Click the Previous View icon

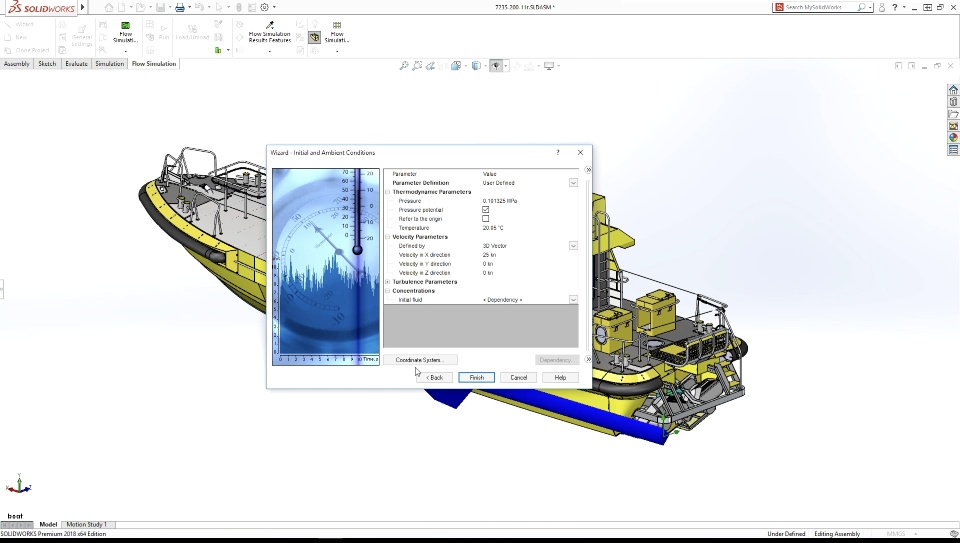point(430,66)
